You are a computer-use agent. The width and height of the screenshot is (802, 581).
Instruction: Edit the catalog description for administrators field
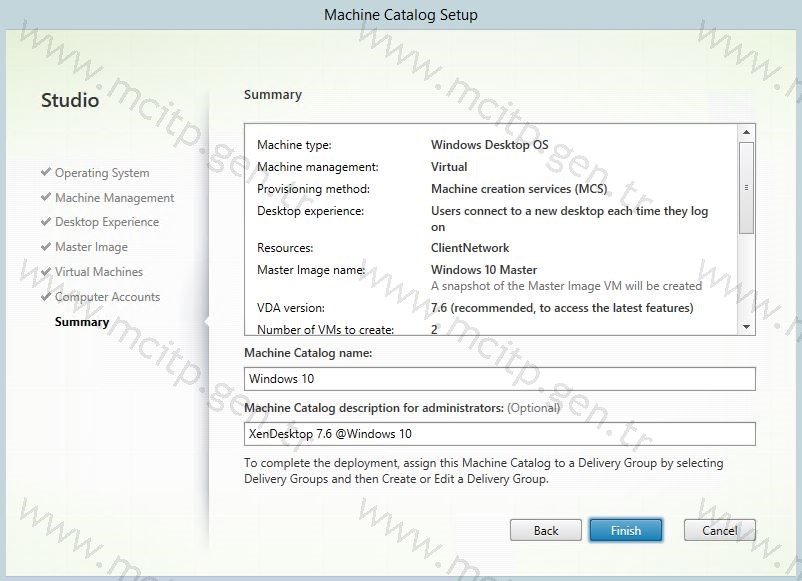tap(500, 434)
